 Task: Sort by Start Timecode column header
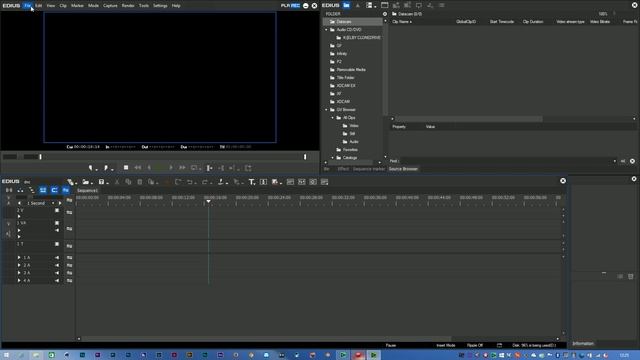[502, 22]
